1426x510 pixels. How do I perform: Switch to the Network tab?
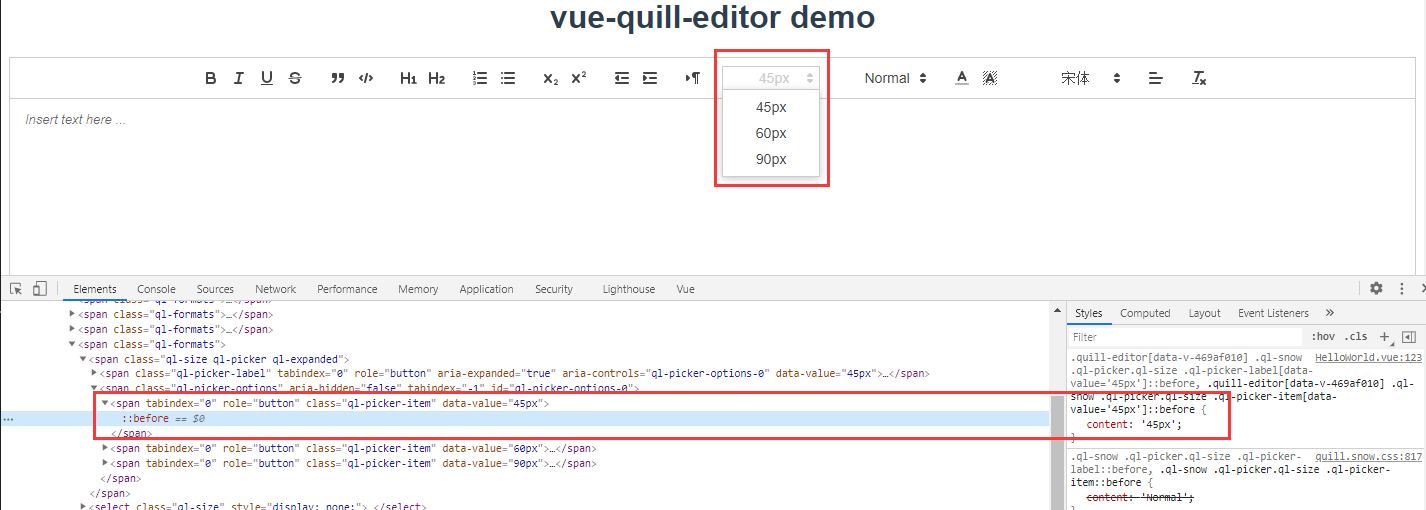[275, 289]
